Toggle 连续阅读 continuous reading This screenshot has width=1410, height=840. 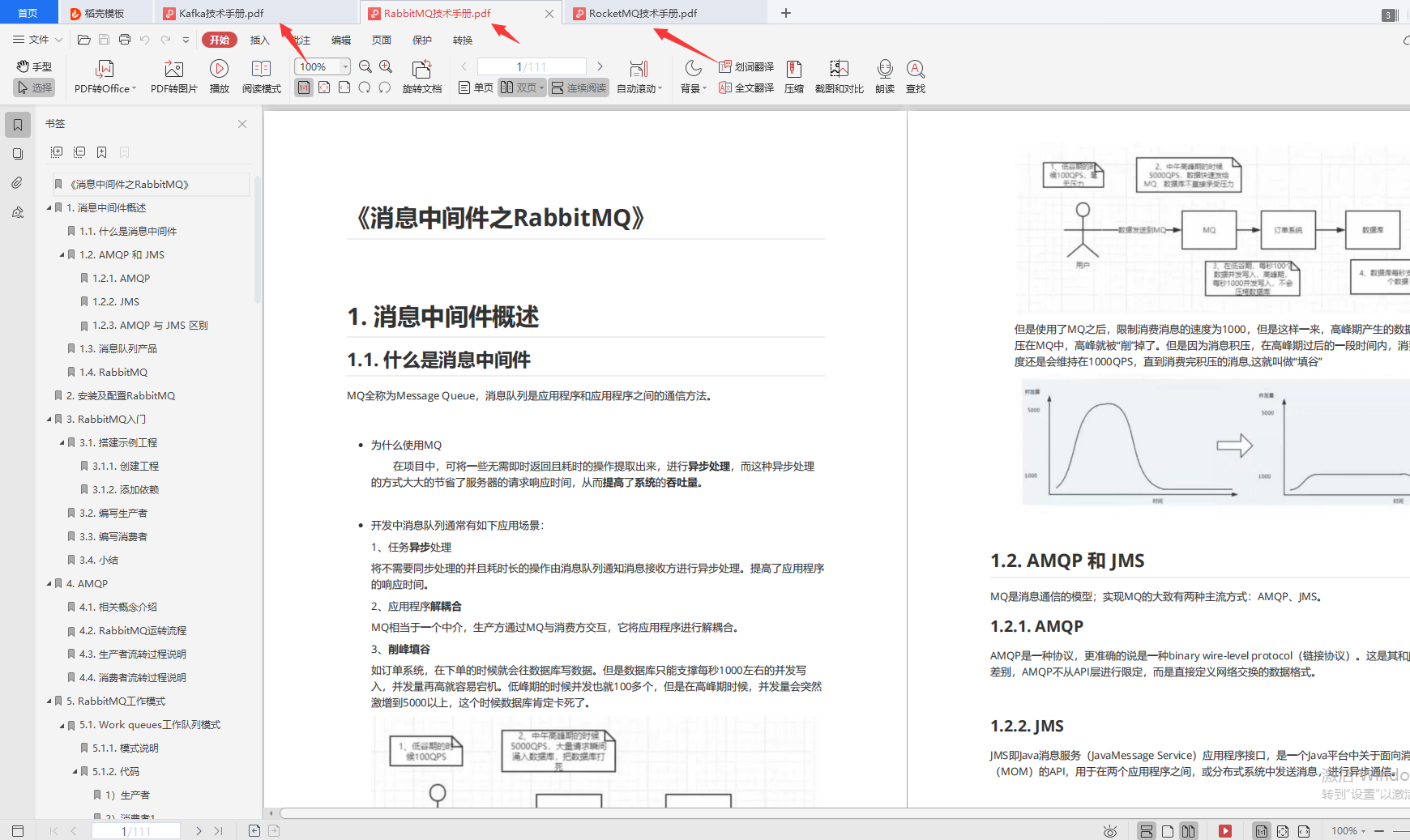(579, 87)
